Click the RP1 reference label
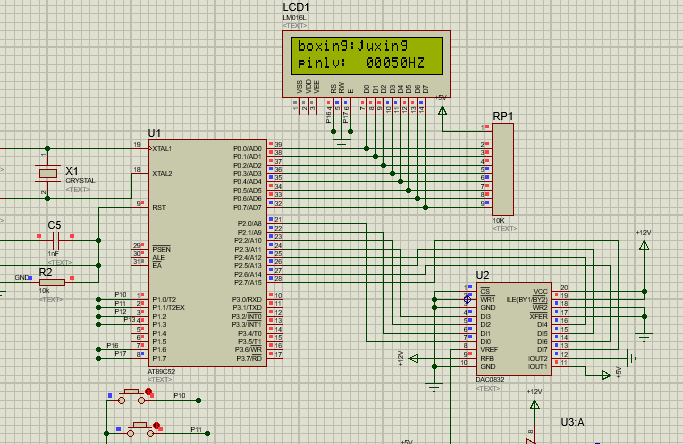Image resolution: width=683 pixels, height=444 pixels. pyautogui.click(x=503, y=116)
